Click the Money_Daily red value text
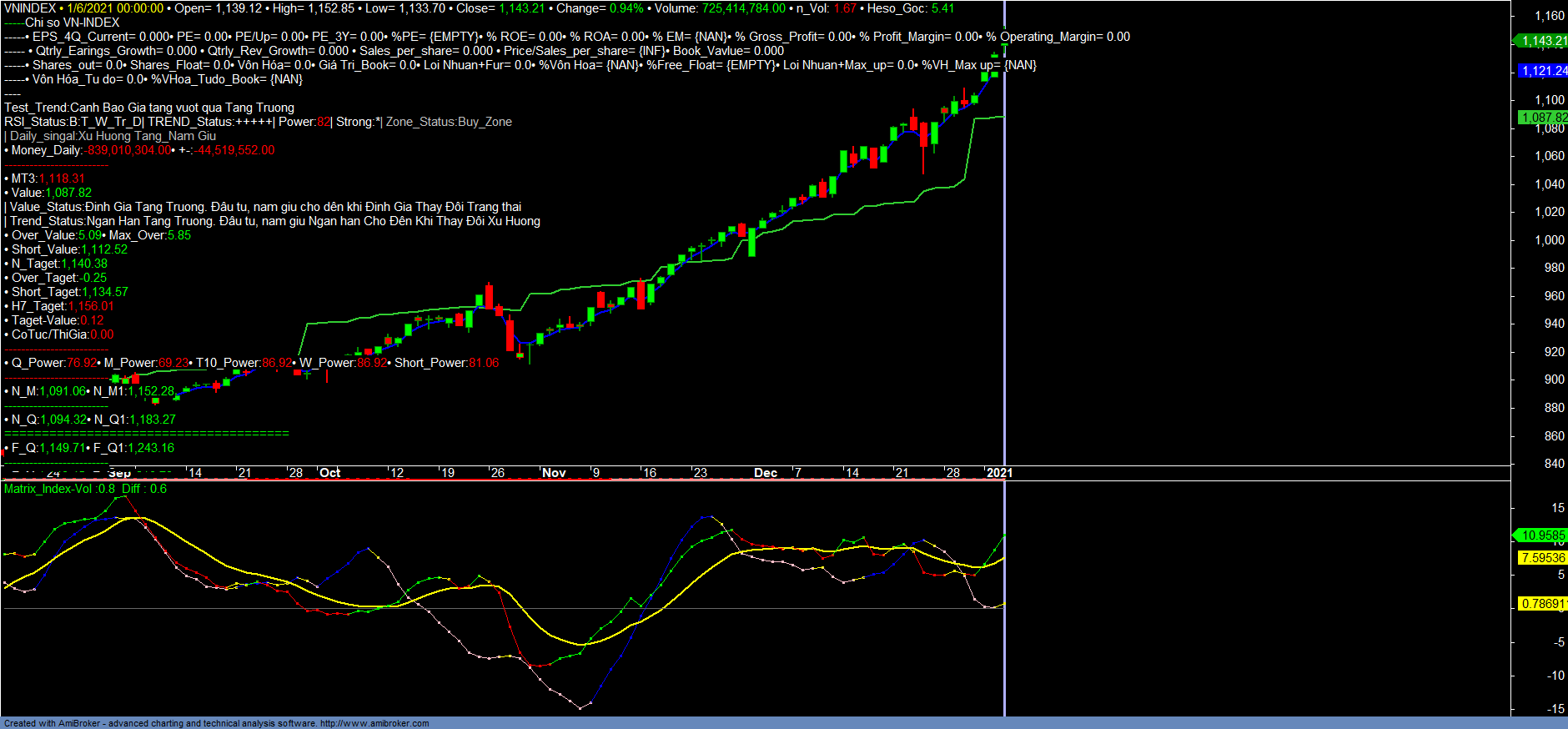The image size is (1568, 729). (129, 150)
